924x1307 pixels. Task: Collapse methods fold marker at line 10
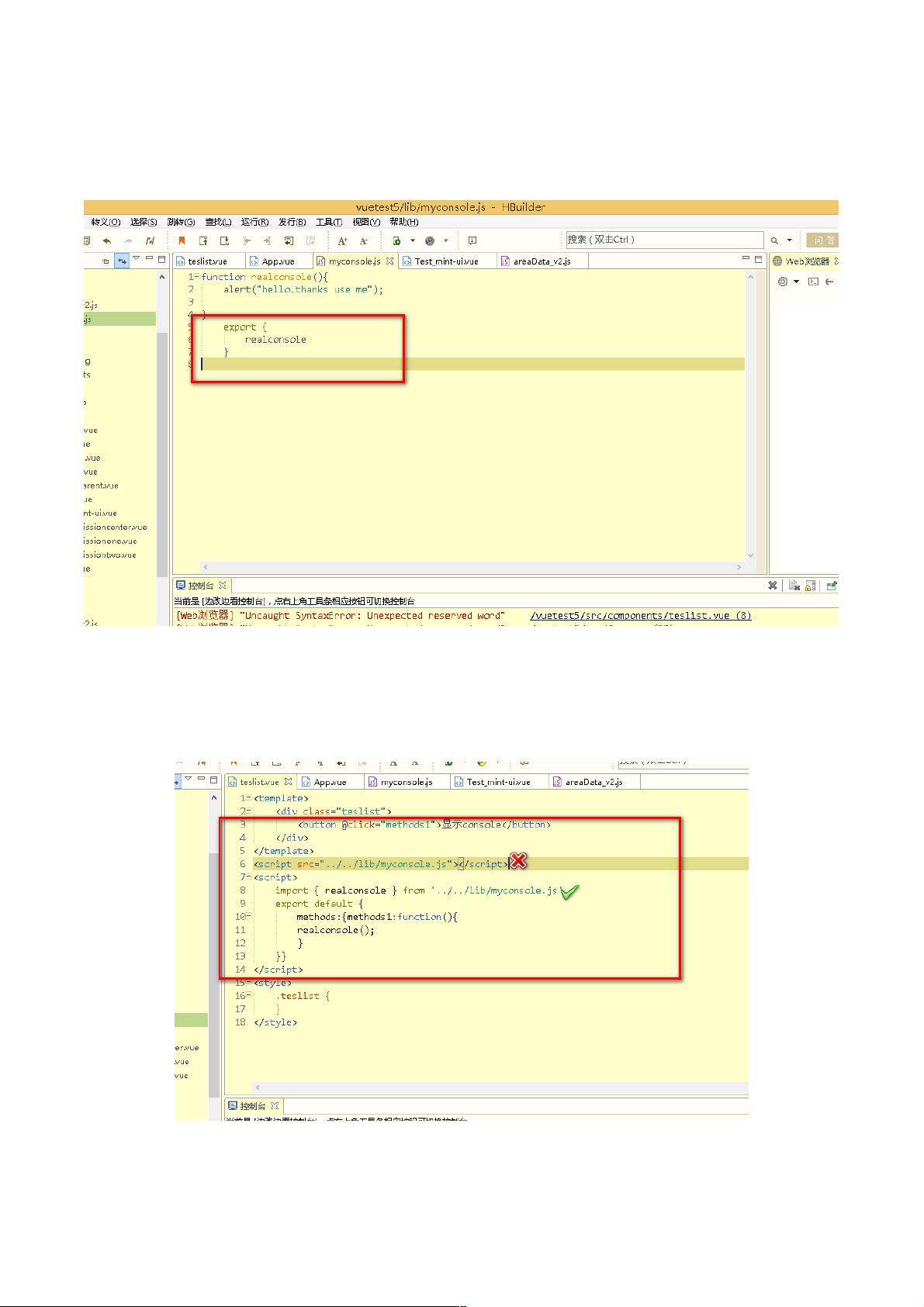point(249,917)
